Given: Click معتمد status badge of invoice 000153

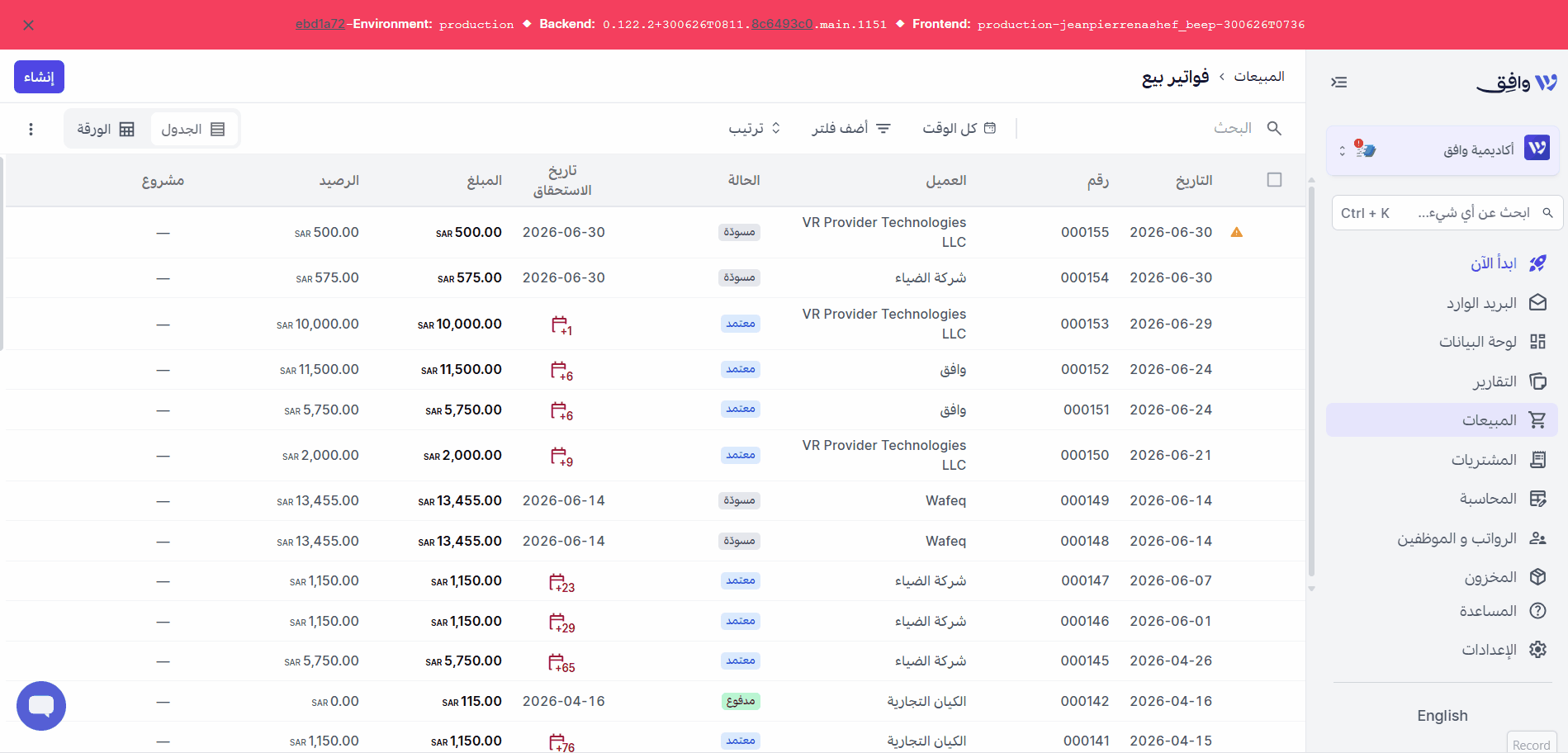Looking at the screenshot, I should click(741, 324).
